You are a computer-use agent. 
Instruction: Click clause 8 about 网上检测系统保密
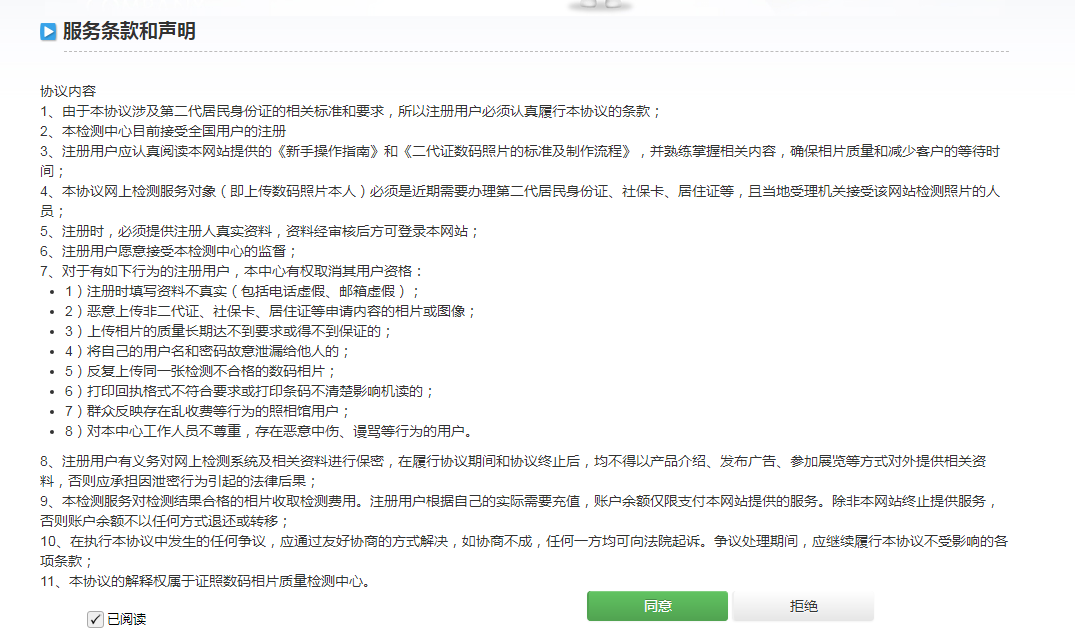pyautogui.click(x=514, y=471)
